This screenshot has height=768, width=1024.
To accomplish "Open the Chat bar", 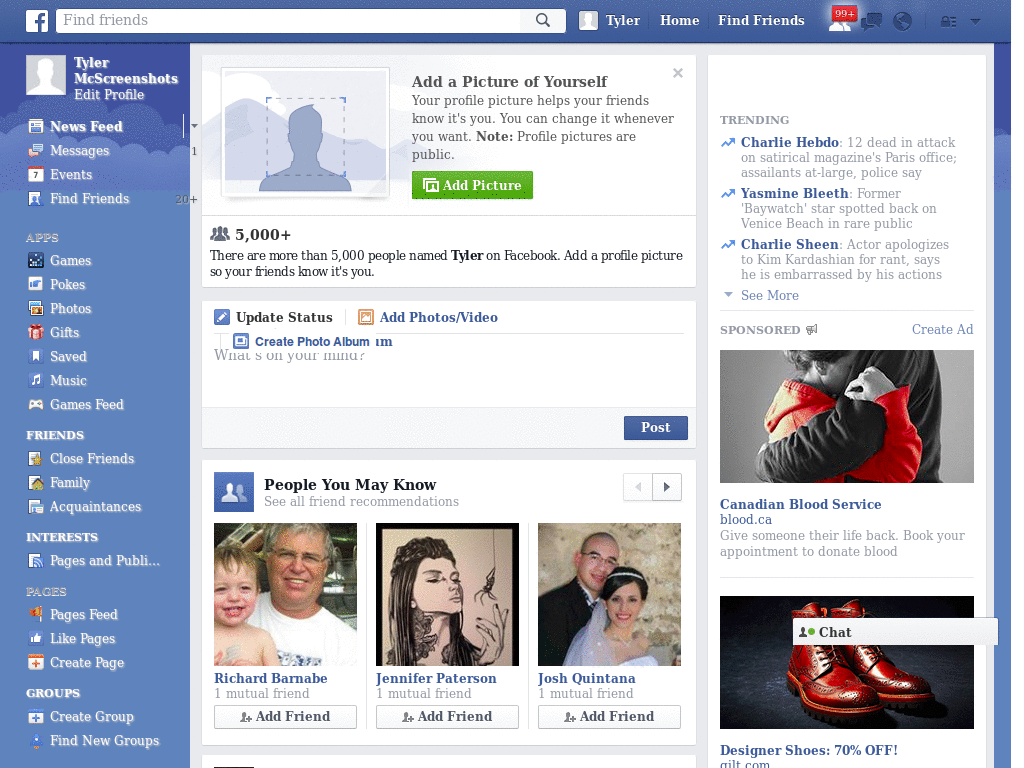I will click(x=895, y=632).
